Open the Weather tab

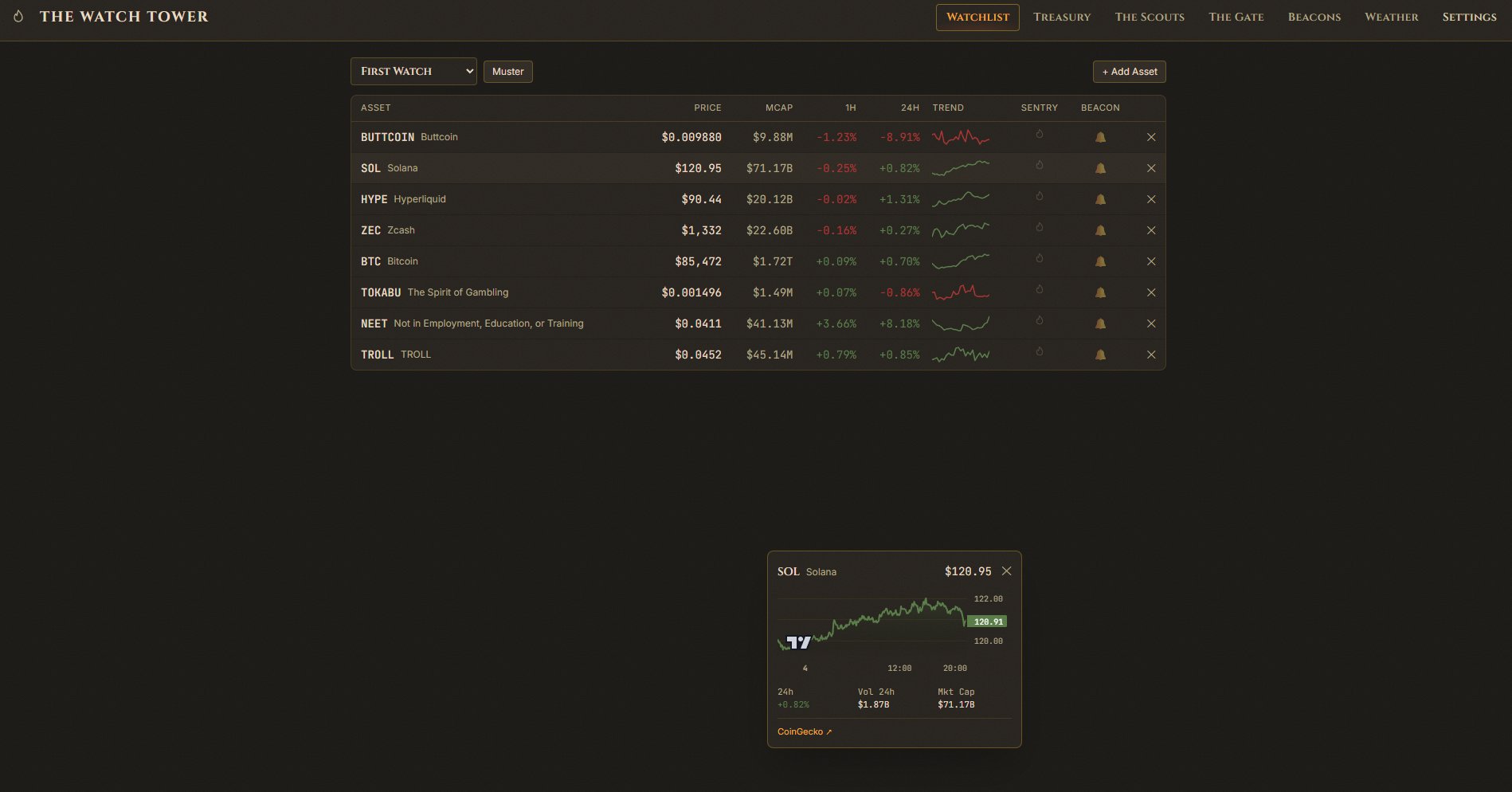click(1392, 17)
